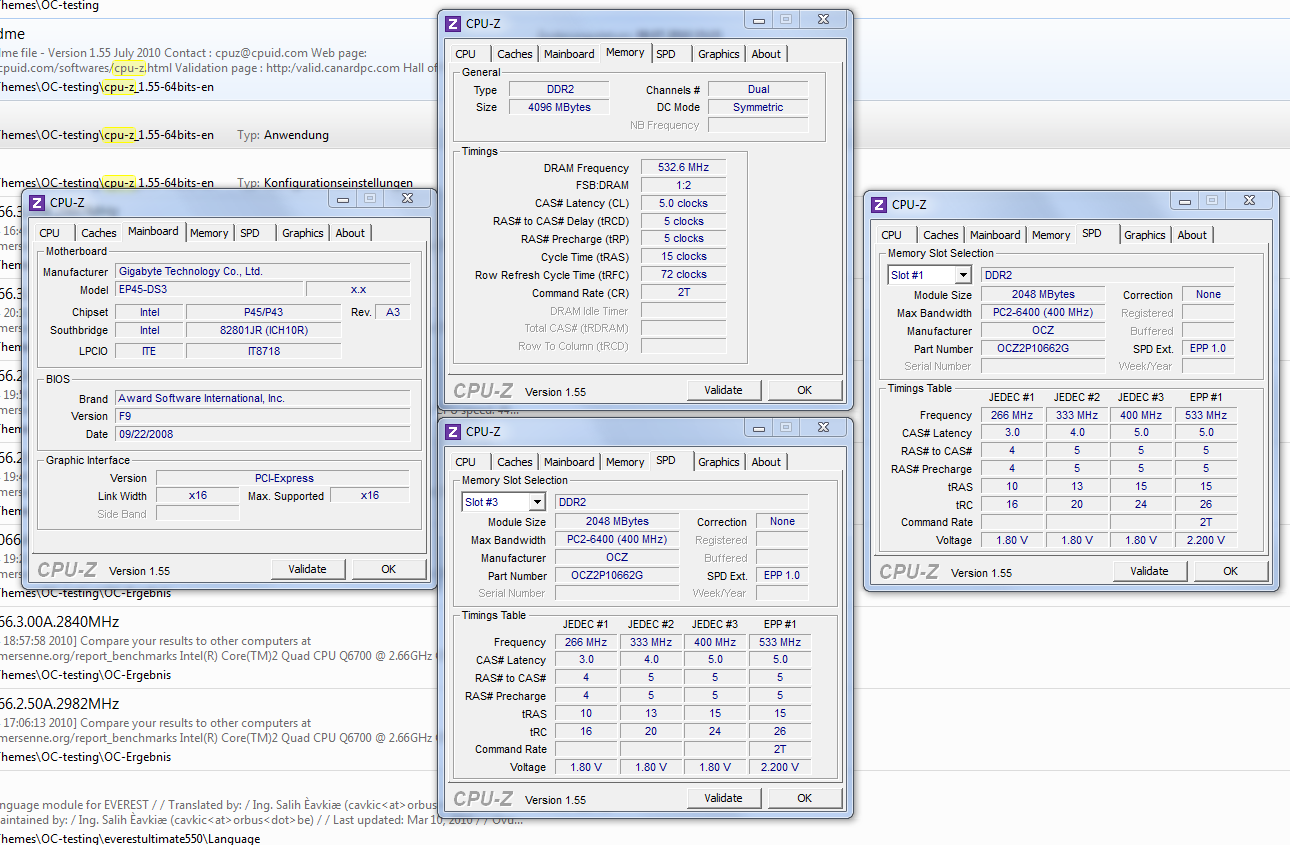This screenshot has width=1290, height=845.
Task: Confirm with OK in the Mainboard window
Action: click(x=389, y=569)
